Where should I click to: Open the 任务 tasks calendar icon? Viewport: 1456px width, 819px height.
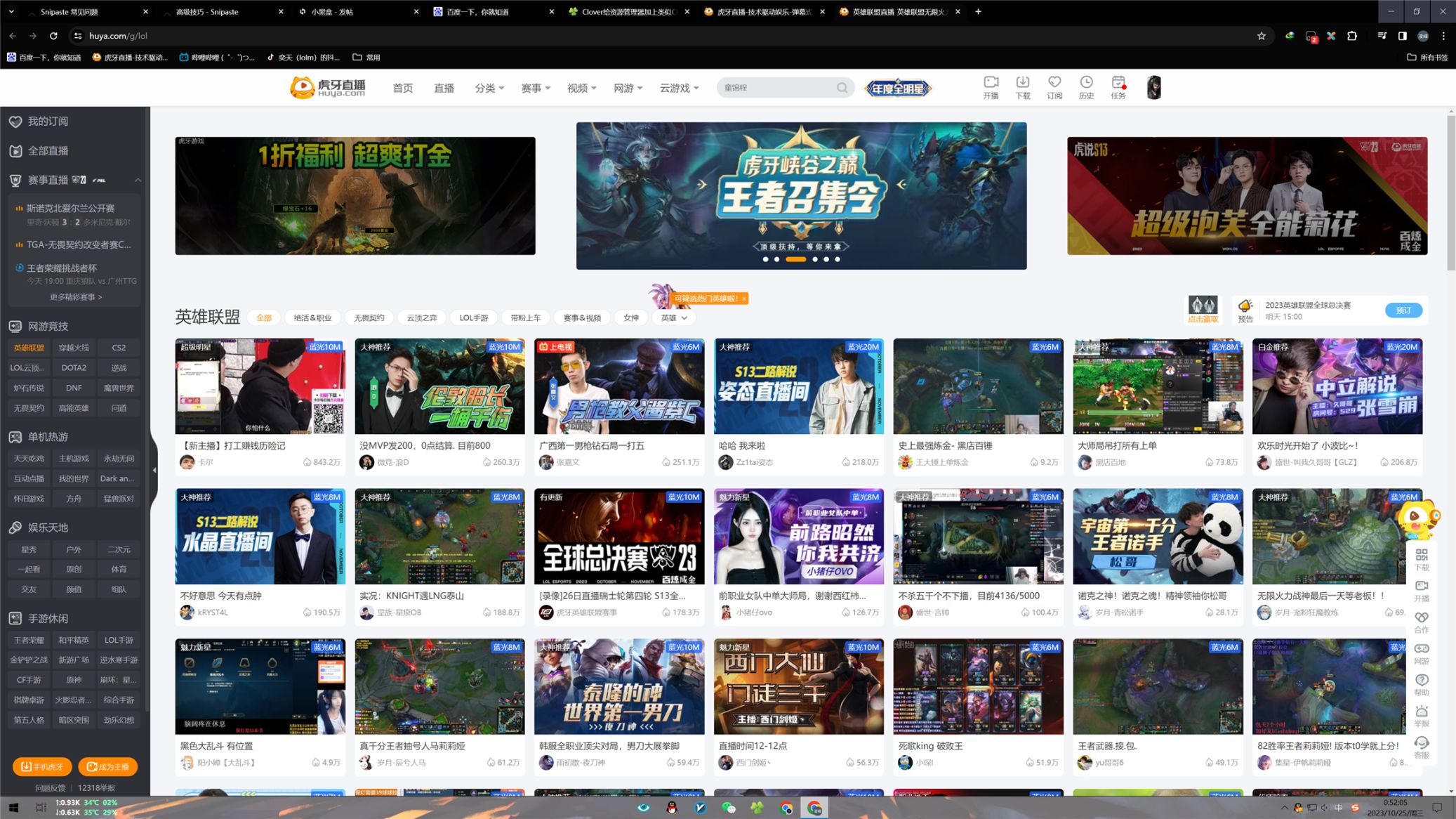pyautogui.click(x=1118, y=83)
